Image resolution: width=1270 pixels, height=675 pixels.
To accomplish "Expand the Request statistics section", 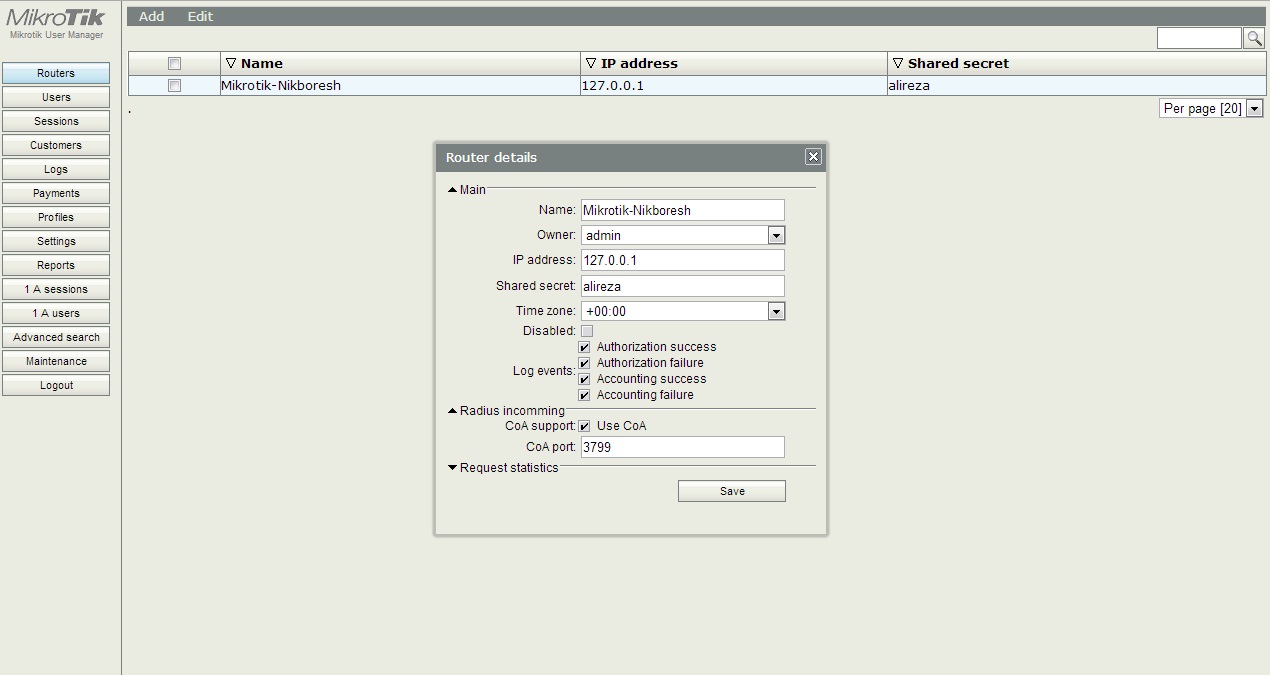I will click(x=453, y=468).
